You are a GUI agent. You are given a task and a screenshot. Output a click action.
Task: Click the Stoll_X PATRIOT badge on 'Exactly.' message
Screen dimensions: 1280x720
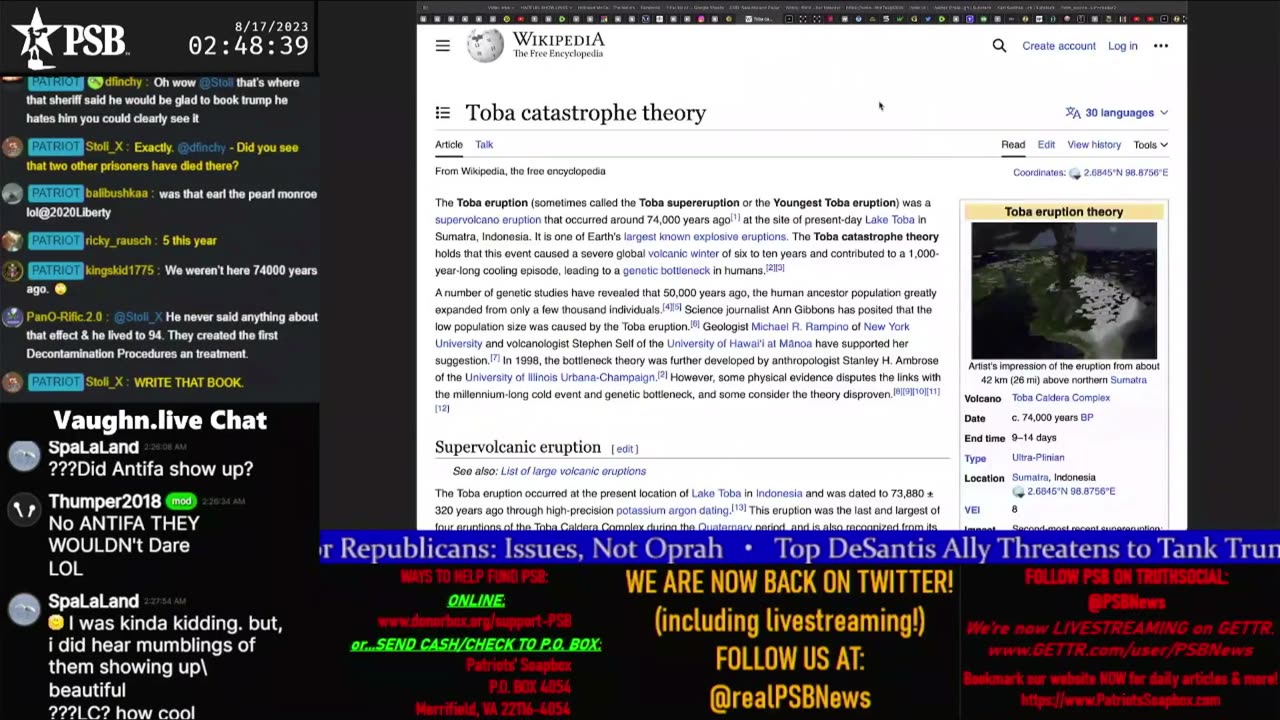pos(54,147)
